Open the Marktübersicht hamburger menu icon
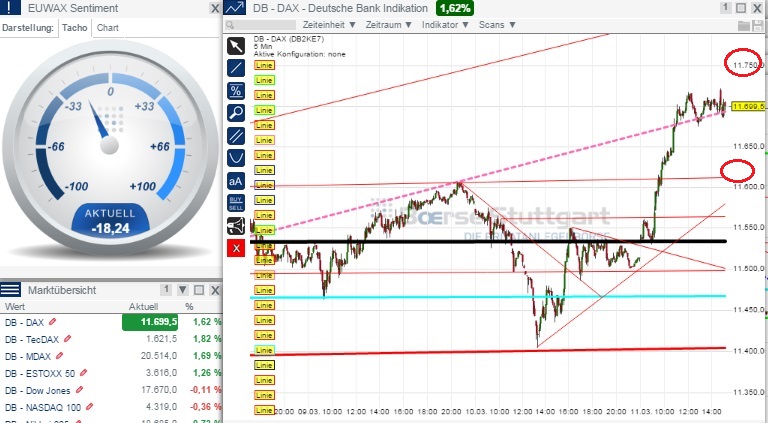 (10, 290)
